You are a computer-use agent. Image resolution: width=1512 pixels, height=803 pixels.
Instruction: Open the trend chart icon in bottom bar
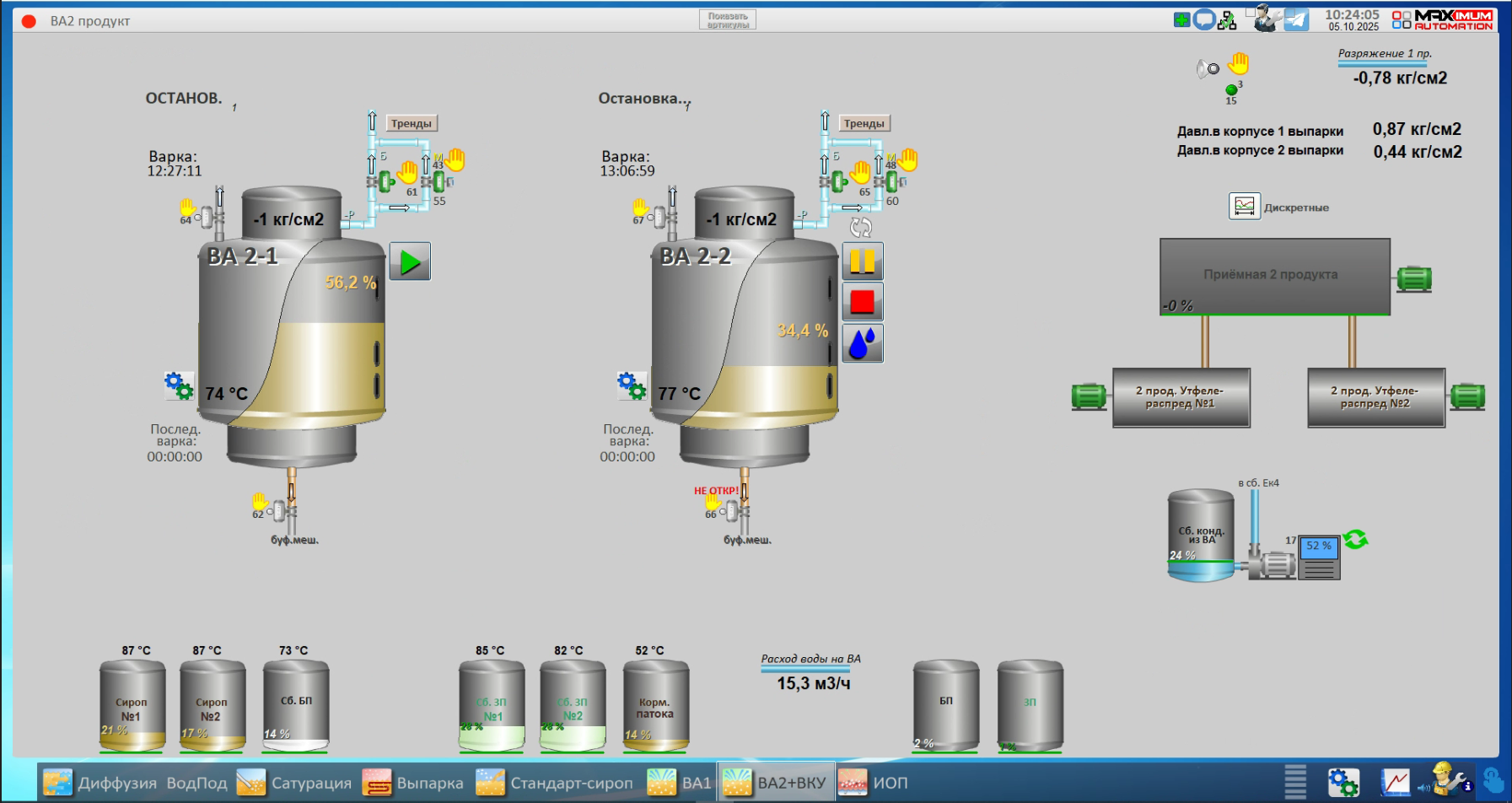(x=1395, y=783)
